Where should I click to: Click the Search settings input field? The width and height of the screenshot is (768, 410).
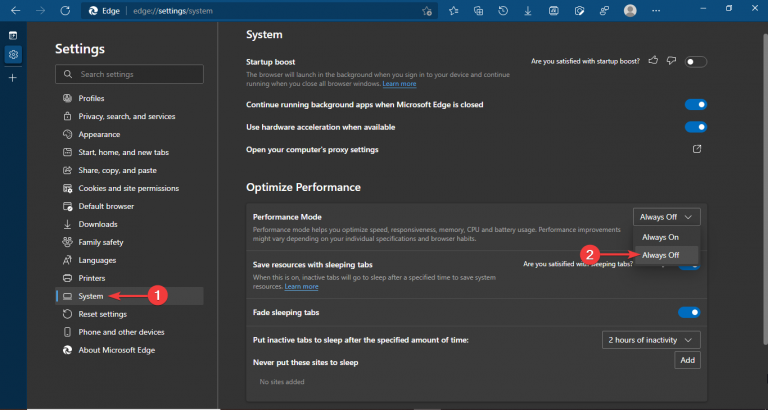tap(129, 74)
